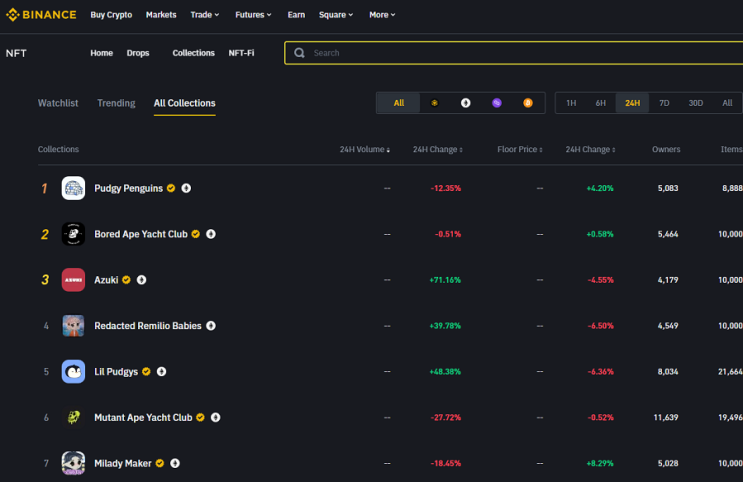Expand the Futures dropdown menu
The image size is (743, 482).
coord(253,15)
